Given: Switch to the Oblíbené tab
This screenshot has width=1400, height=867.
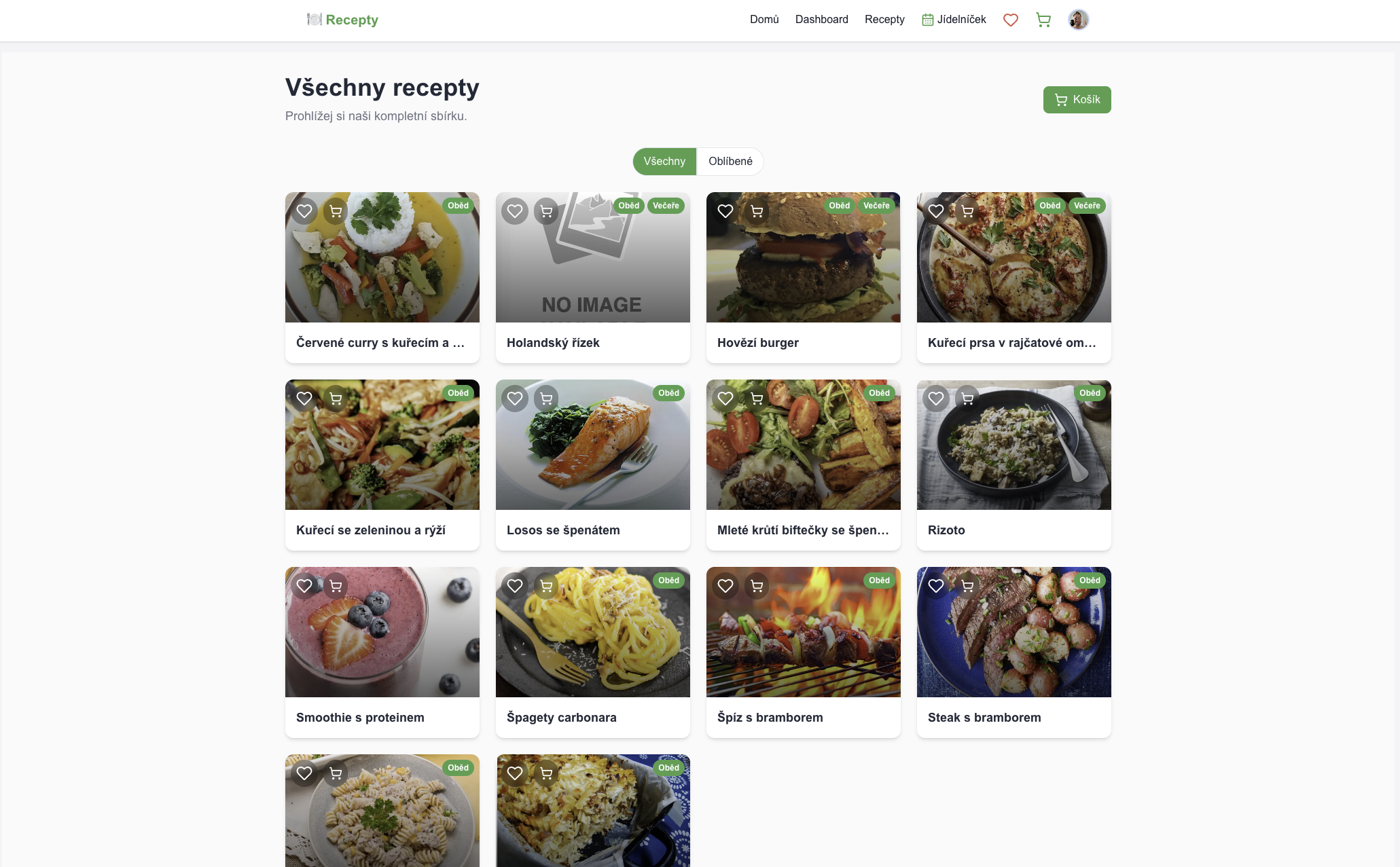Looking at the screenshot, I should coord(730,162).
